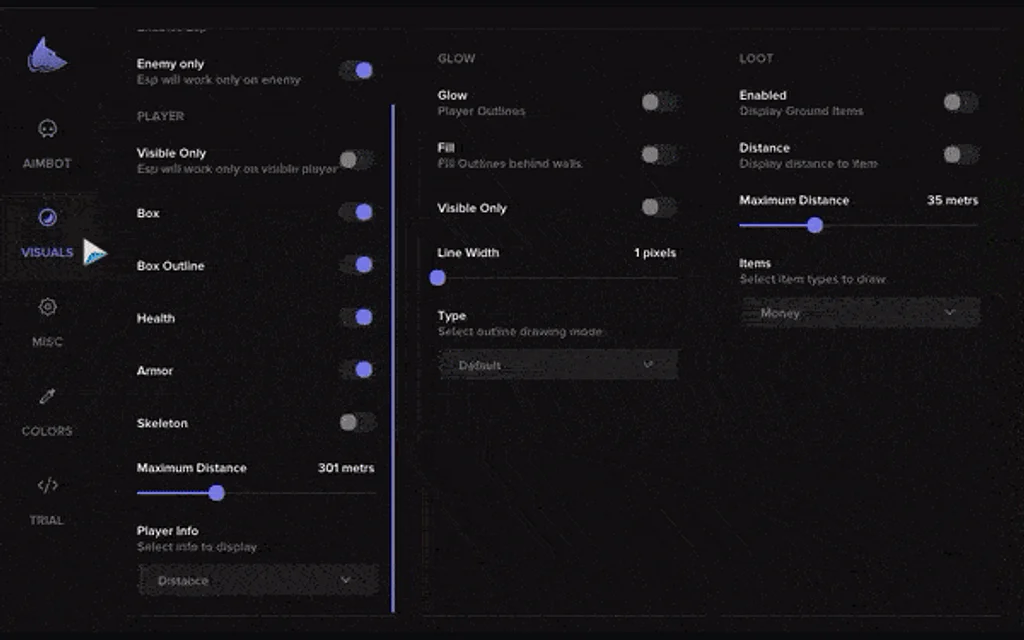1024x640 pixels.
Task: Switch to the VISUALS tab label
Action: pos(47,252)
